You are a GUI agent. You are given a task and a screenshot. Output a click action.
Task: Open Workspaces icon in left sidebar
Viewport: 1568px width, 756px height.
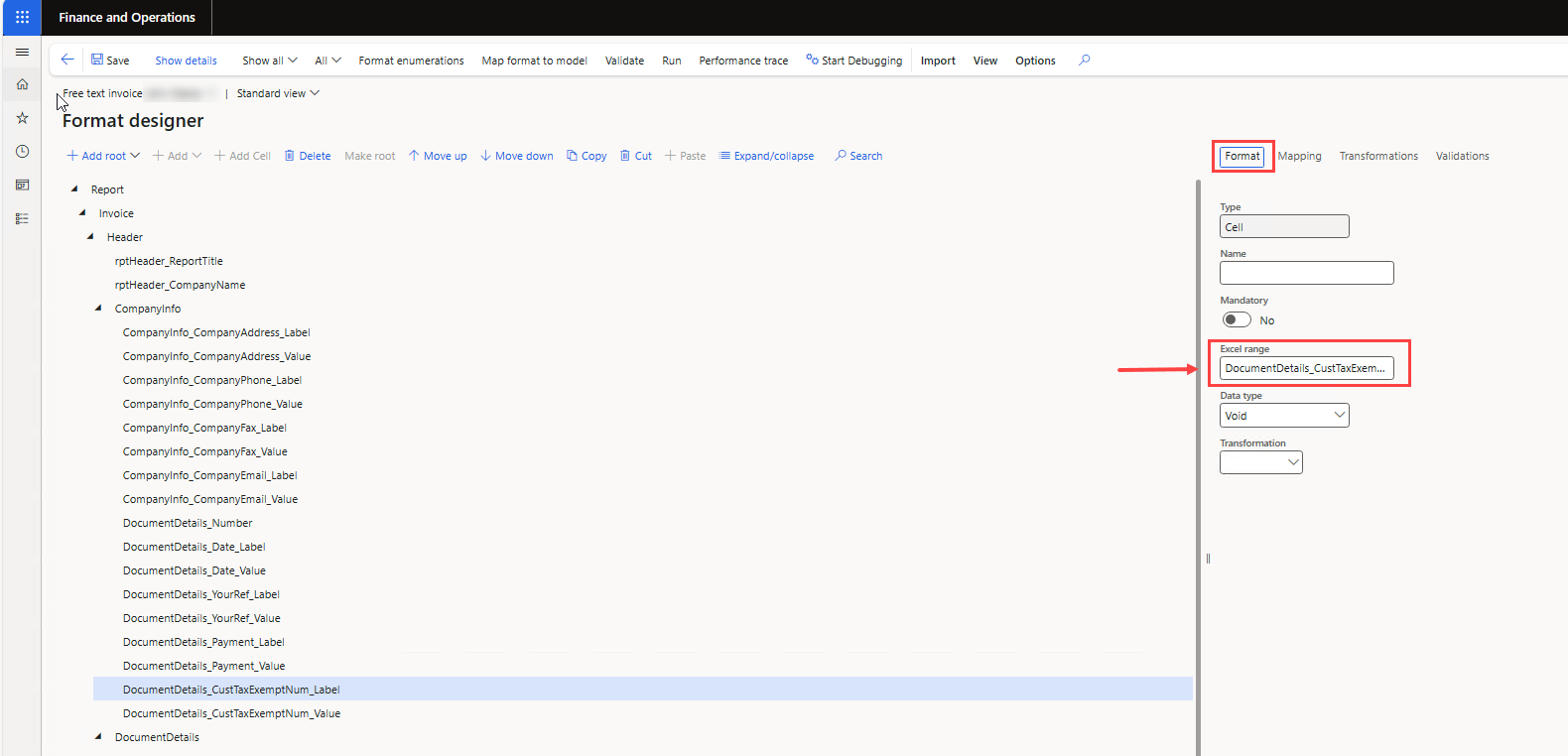point(22,186)
